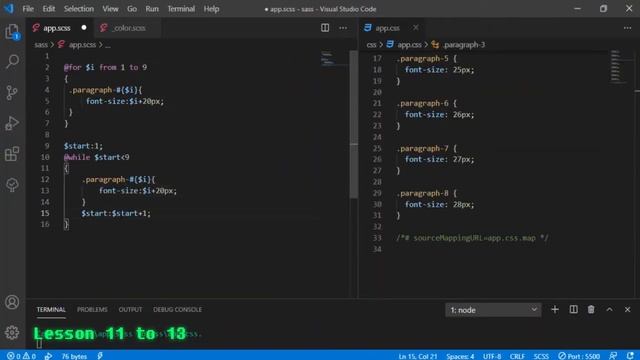Click errors and warnings count in status bar
640x360 pixels.
pos(21,356)
